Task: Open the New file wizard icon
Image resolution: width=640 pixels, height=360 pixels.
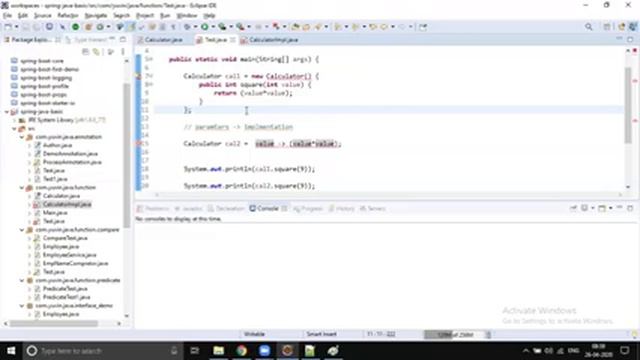Action: tap(8, 27)
